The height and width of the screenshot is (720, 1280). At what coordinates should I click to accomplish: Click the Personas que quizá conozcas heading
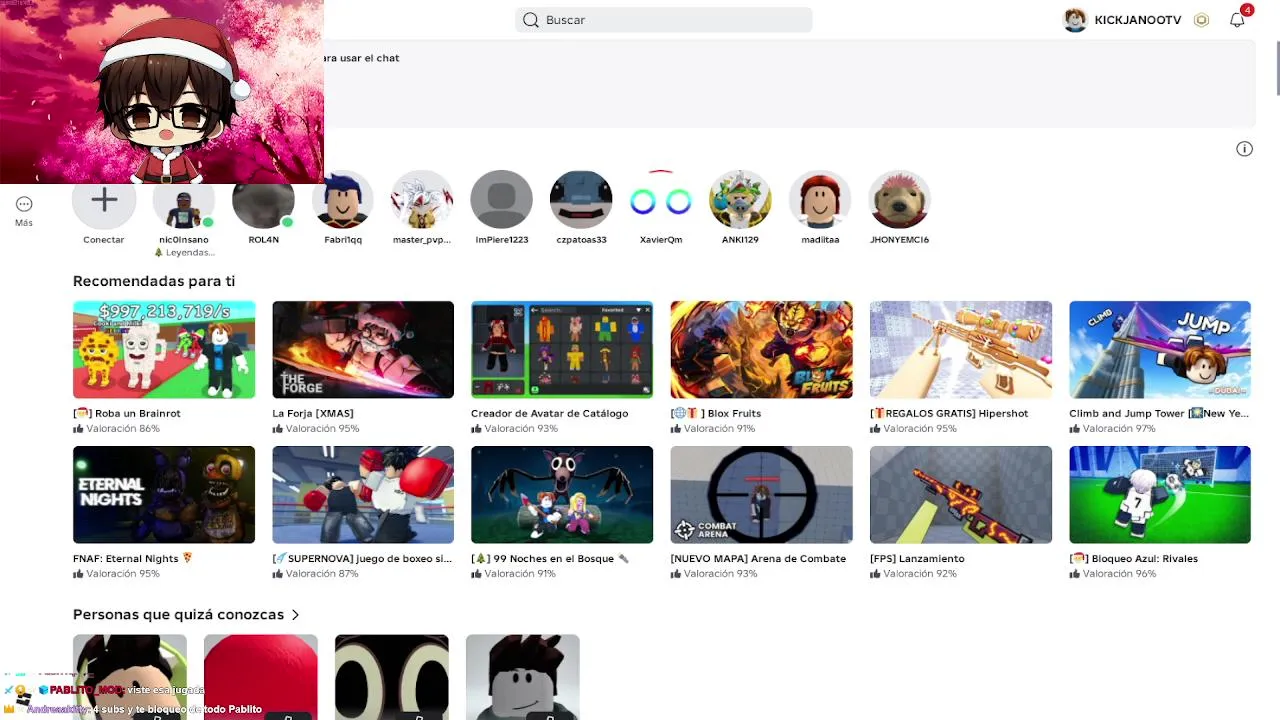(x=178, y=615)
